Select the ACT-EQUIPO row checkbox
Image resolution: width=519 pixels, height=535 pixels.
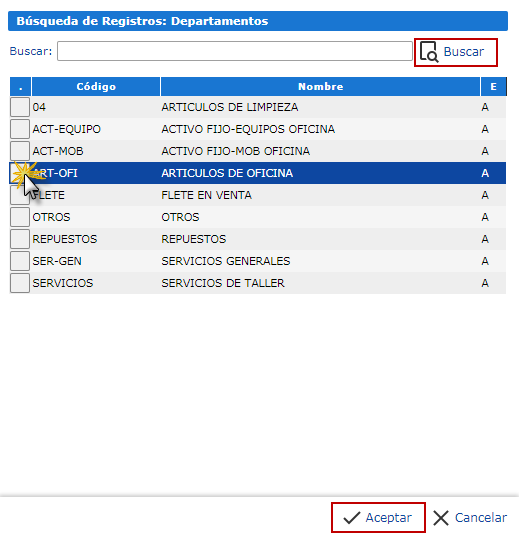pos(20,129)
